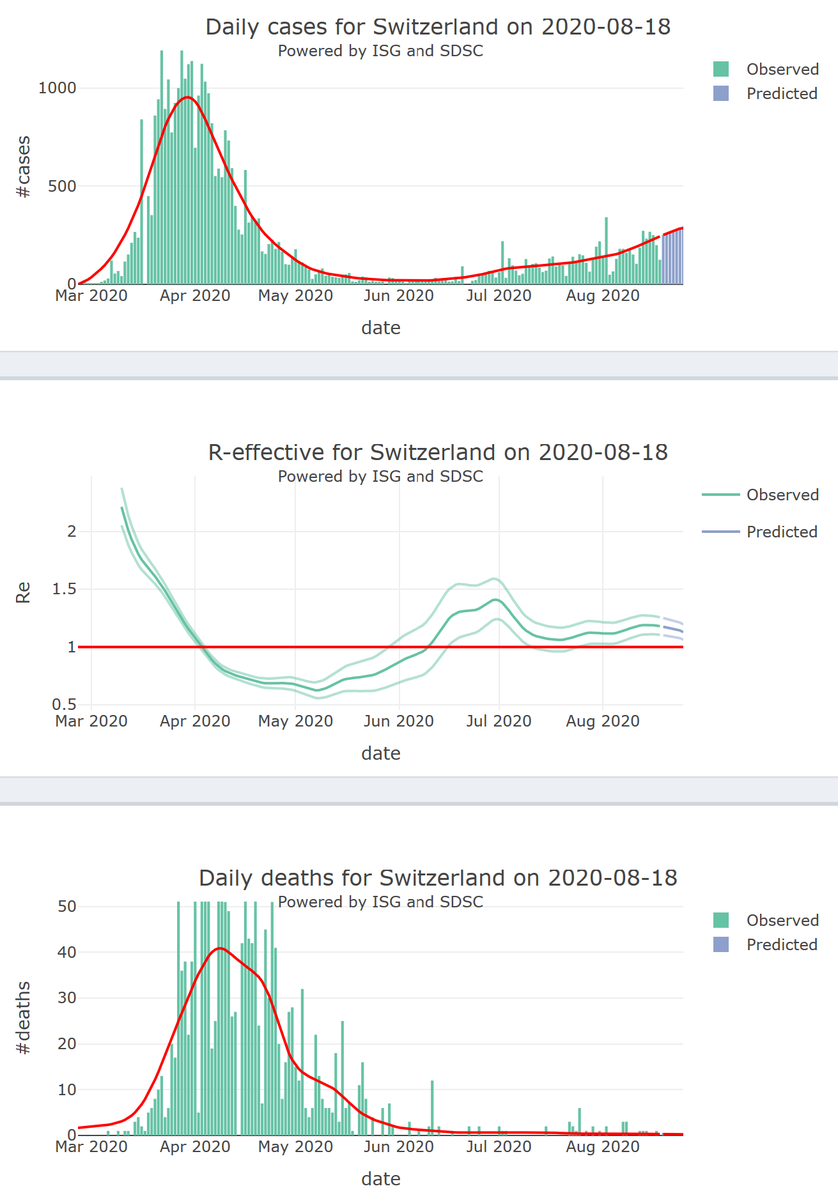The width and height of the screenshot is (838, 1200).
Task: Click the R-effective for Switzerland chart title
Action: click(438, 453)
